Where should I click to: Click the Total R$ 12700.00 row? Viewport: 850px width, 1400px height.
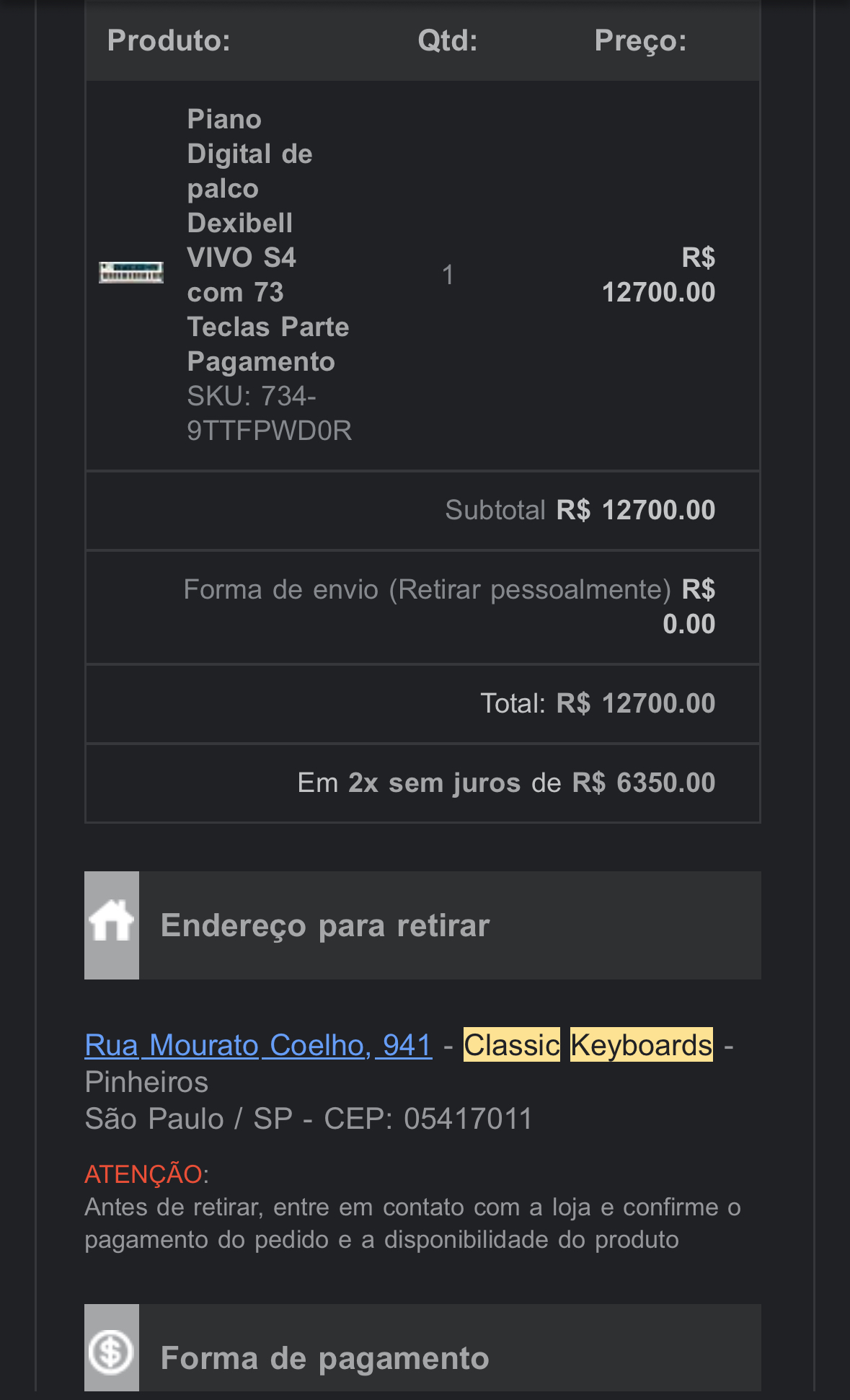click(x=598, y=703)
